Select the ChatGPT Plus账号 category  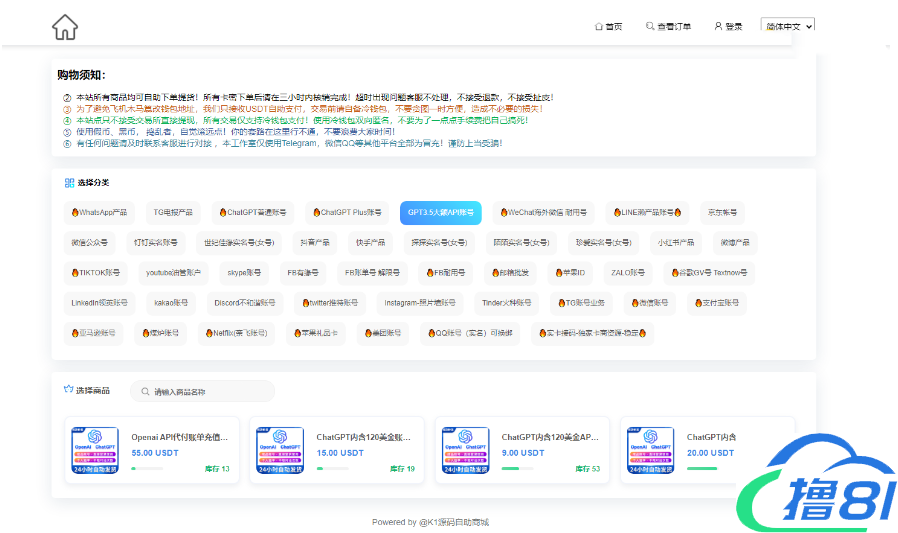pos(347,213)
